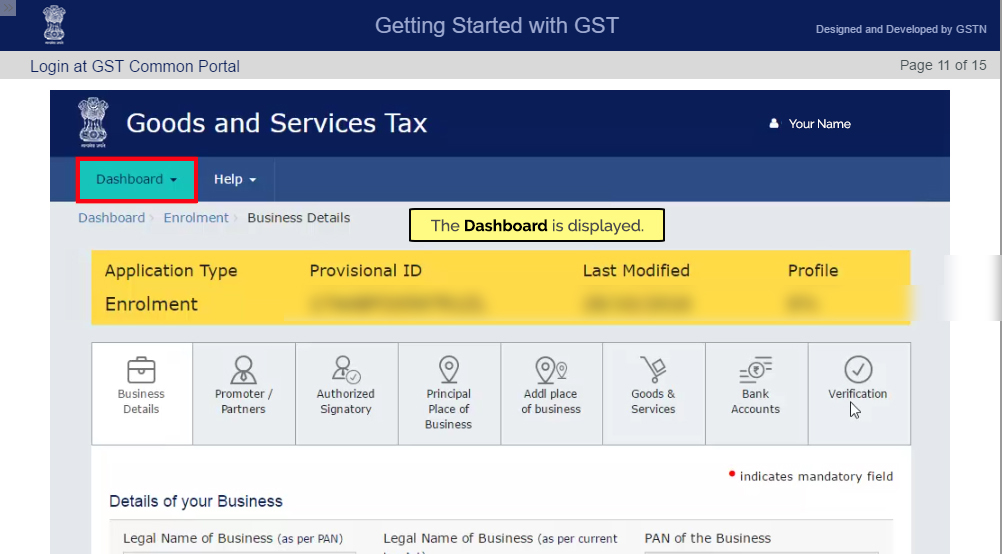Click the user avatar icon beside Your Name
The width and height of the screenshot is (1002, 554).
pos(774,123)
